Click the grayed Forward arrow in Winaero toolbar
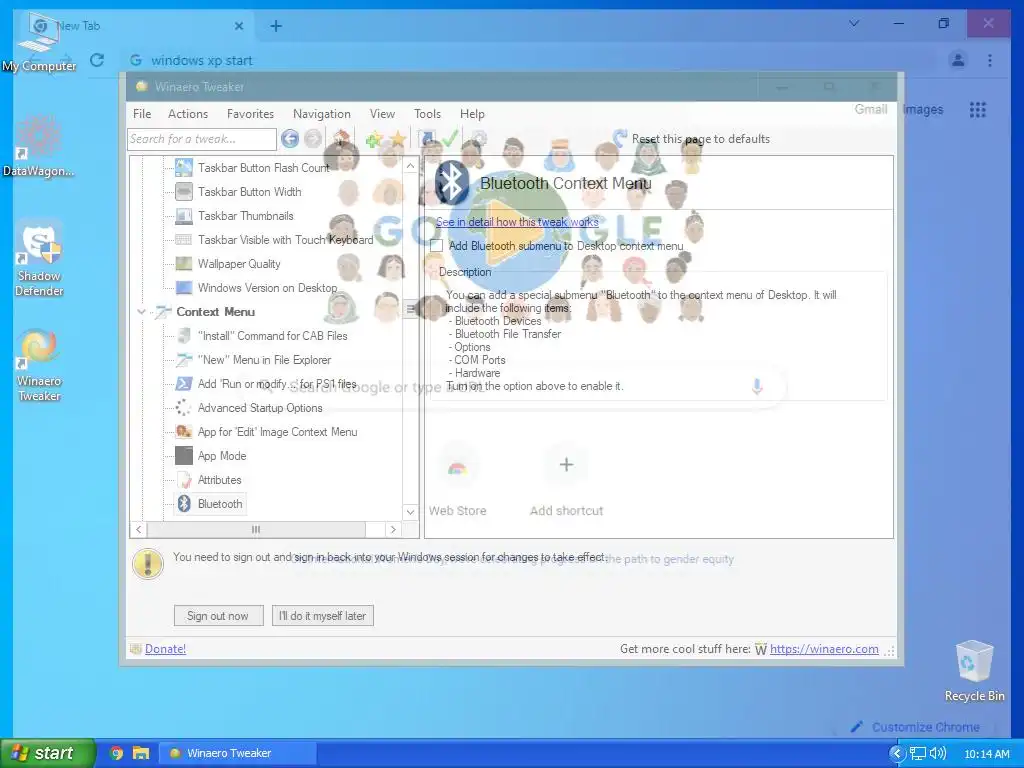 (x=313, y=138)
